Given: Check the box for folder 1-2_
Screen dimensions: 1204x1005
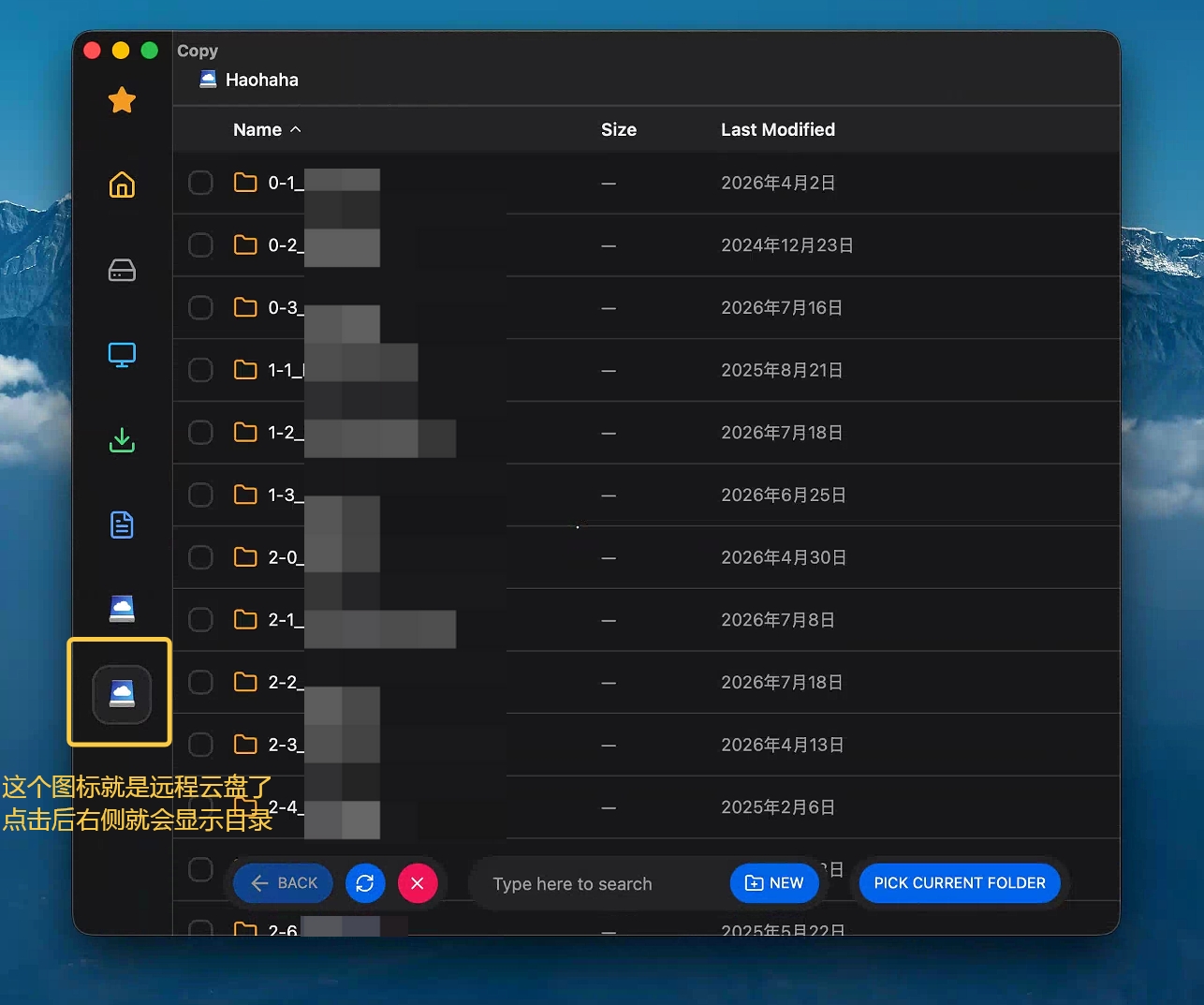Looking at the screenshot, I should coord(200,432).
